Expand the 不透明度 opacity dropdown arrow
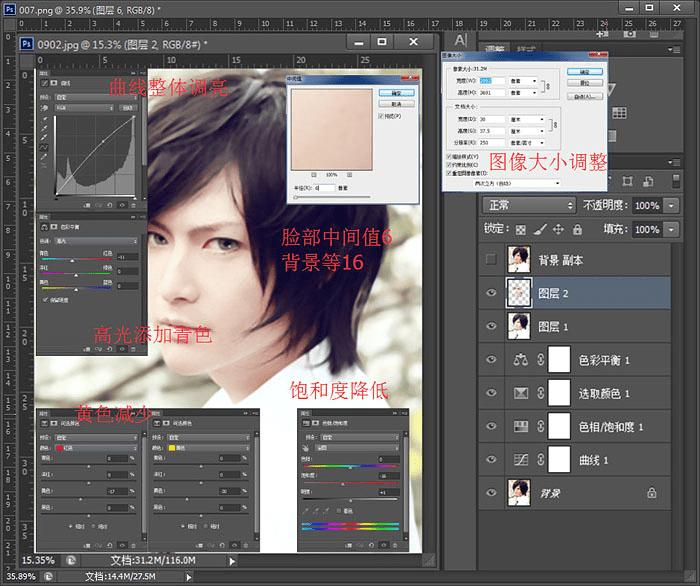700x586 pixels. click(x=670, y=205)
